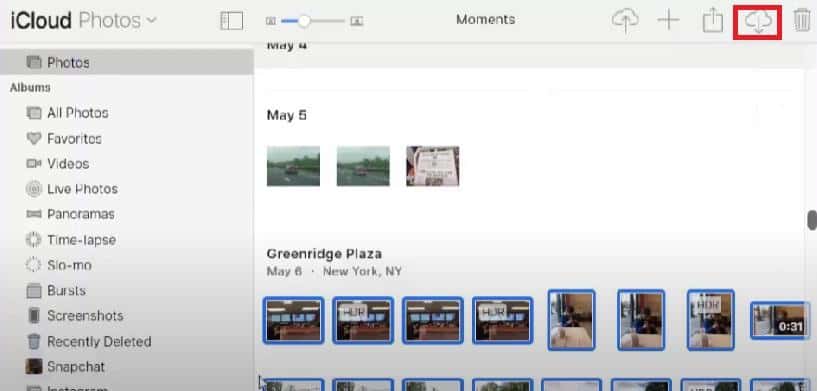This screenshot has width=817, height=391.
Task: Open the Live Photos album
Action: pyautogui.click(x=82, y=189)
